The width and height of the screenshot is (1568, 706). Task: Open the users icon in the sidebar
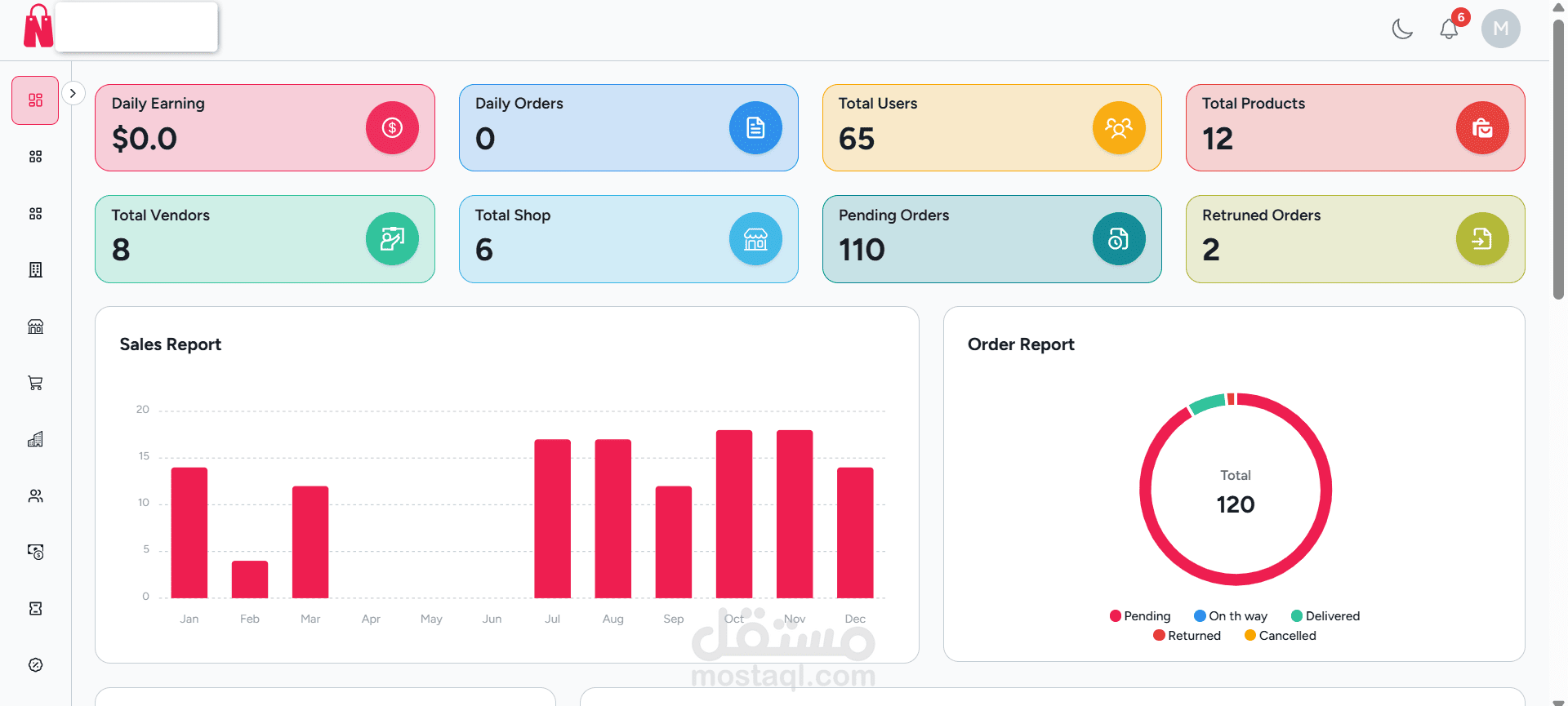pos(35,495)
